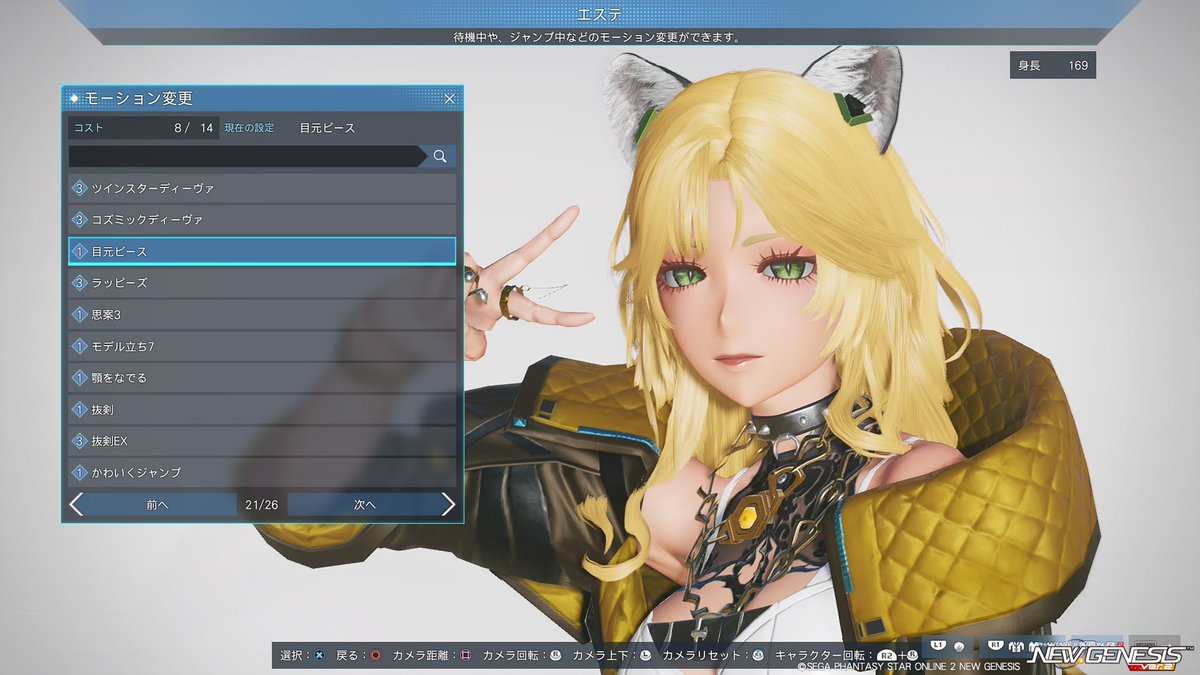Click the cost diamond icon beside 顎をなでる

pyautogui.click(x=80, y=378)
